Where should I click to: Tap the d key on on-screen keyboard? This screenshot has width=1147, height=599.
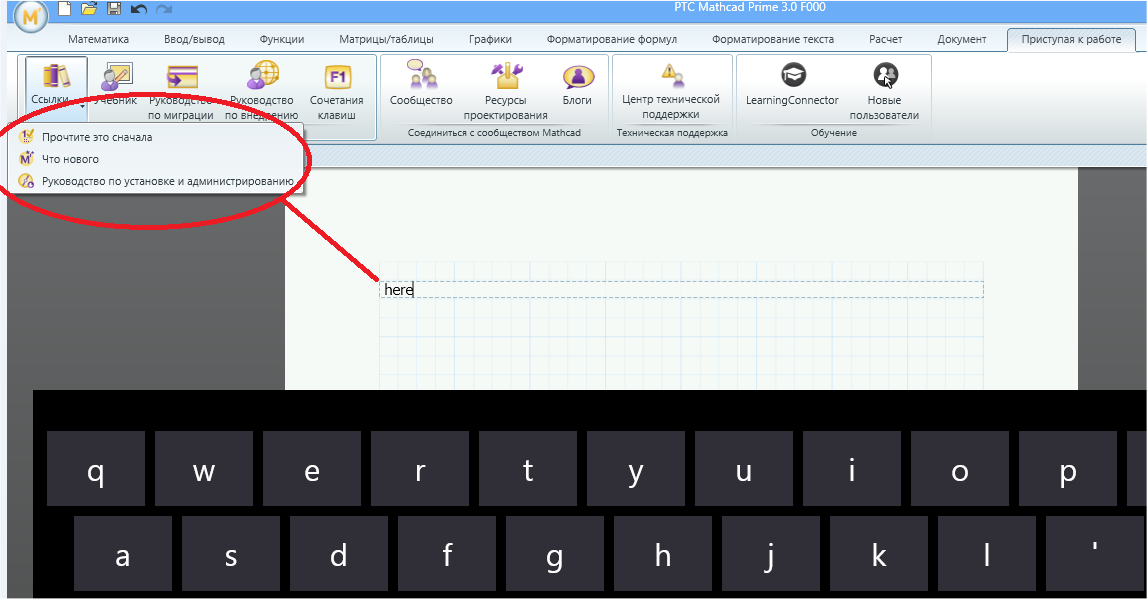click(339, 554)
